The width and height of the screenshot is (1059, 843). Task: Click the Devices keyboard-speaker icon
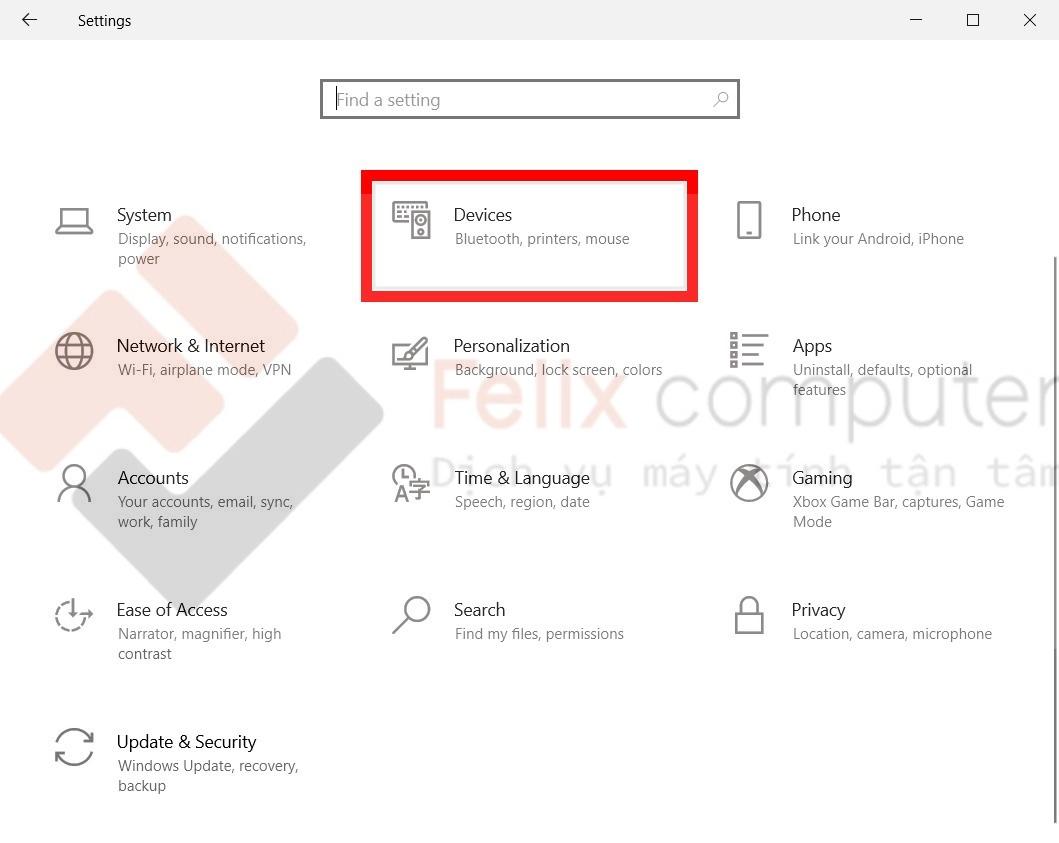[411, 220]
